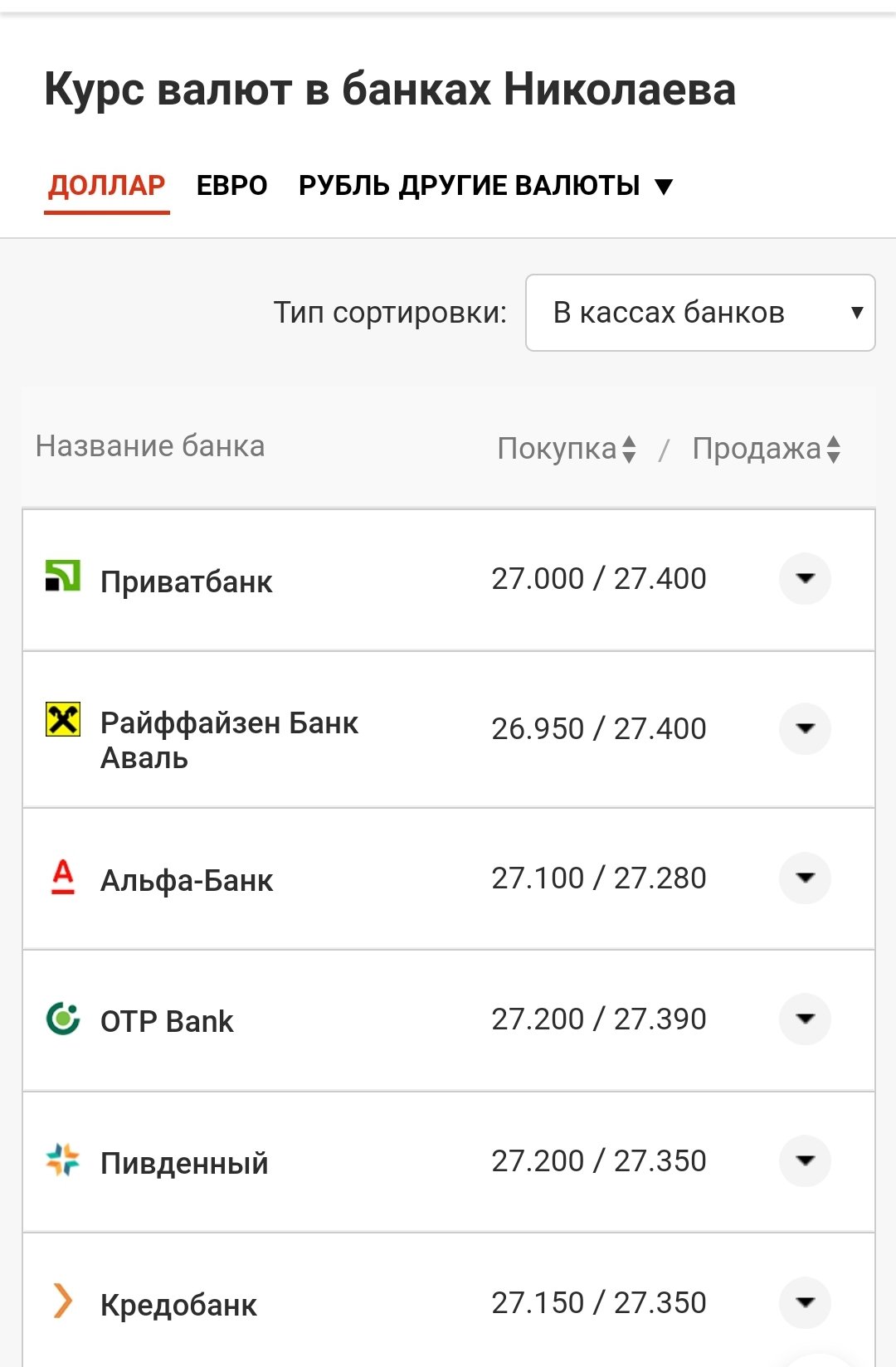896x1367 pixels.
Task: Click the orange Kredobank chevron logo
Action: 63,1301
